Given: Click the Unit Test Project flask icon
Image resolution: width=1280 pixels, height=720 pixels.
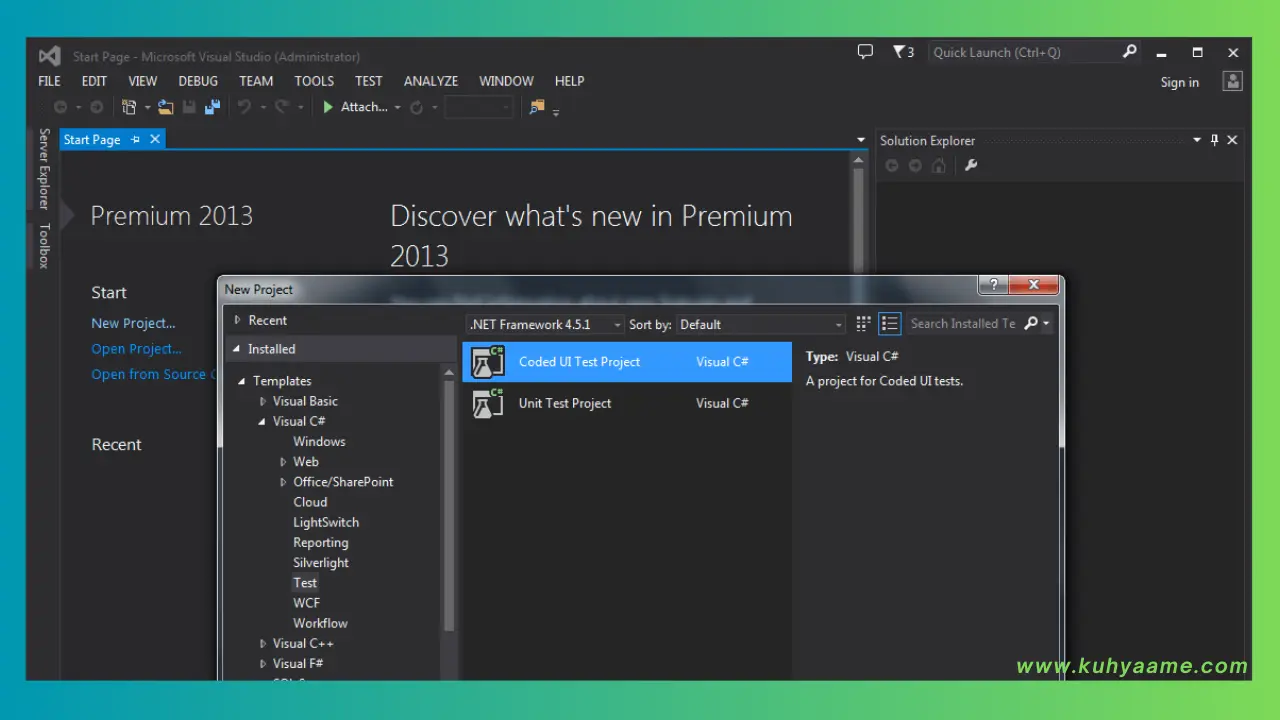Looking at the screenshot, I should (488, 403).
